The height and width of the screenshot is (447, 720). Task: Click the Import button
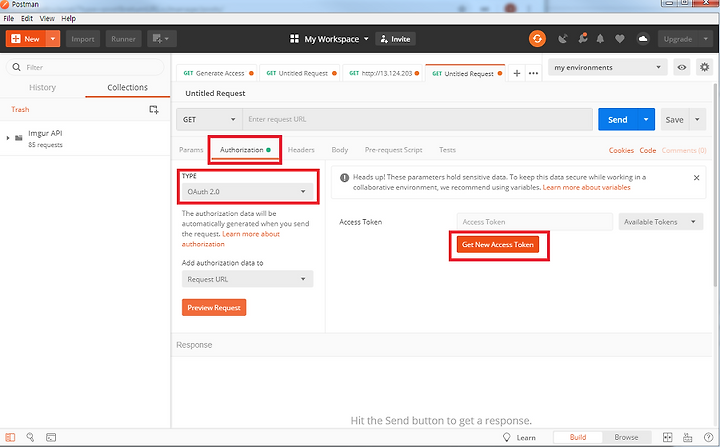click(x=83, y=39)
